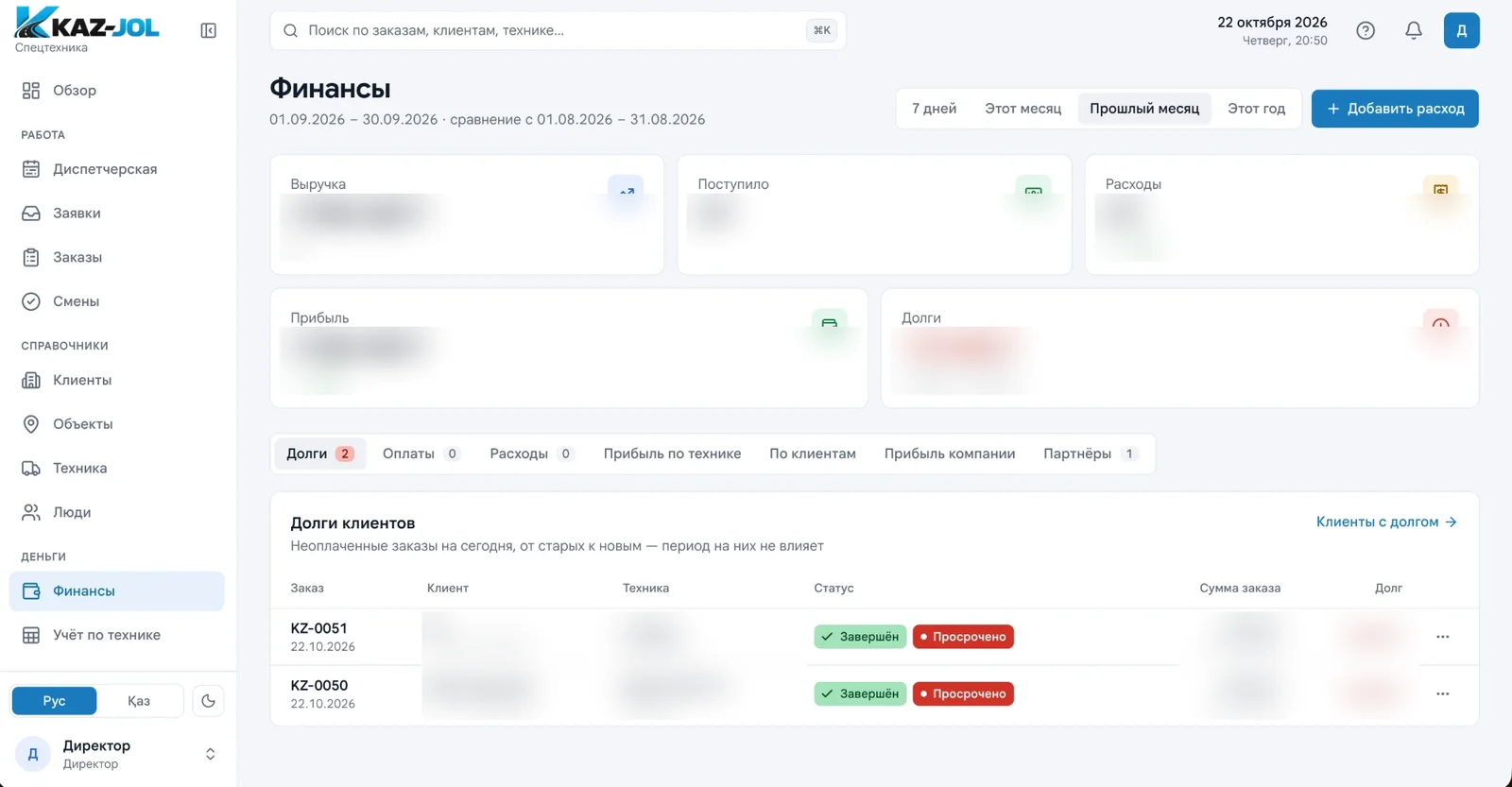The height and width of the screenshot is (787, 1512).
Task: Click order number KZ-0051
Action: click(318, 628)
